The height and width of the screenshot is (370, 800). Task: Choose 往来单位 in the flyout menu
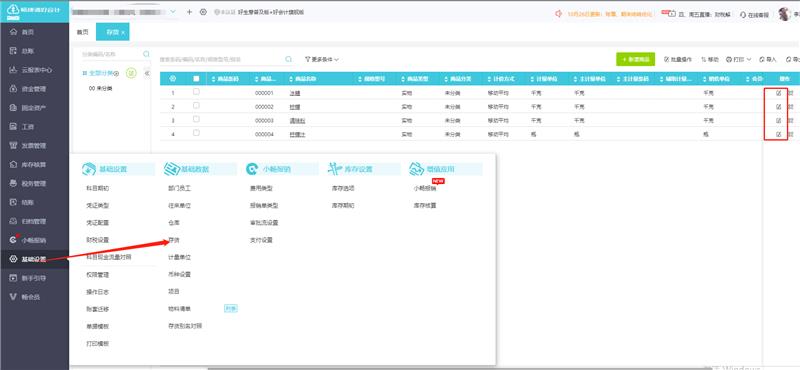(179, 205)
